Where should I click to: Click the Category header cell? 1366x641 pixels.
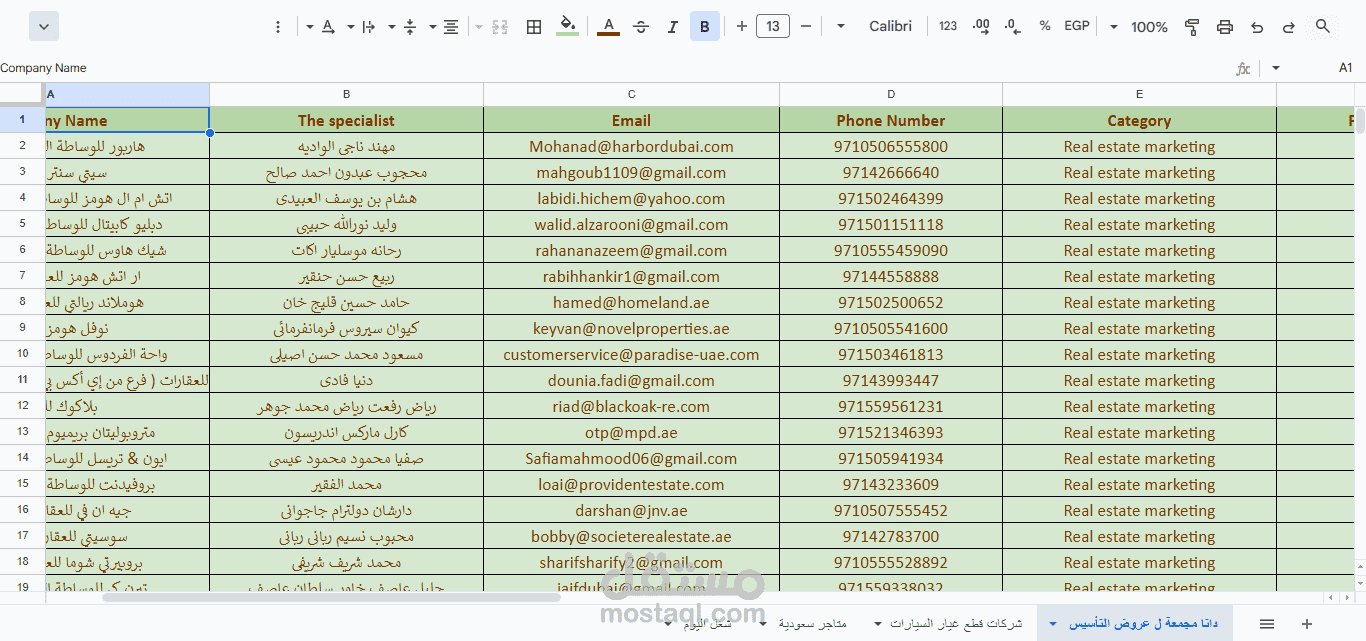(1139, 120)
